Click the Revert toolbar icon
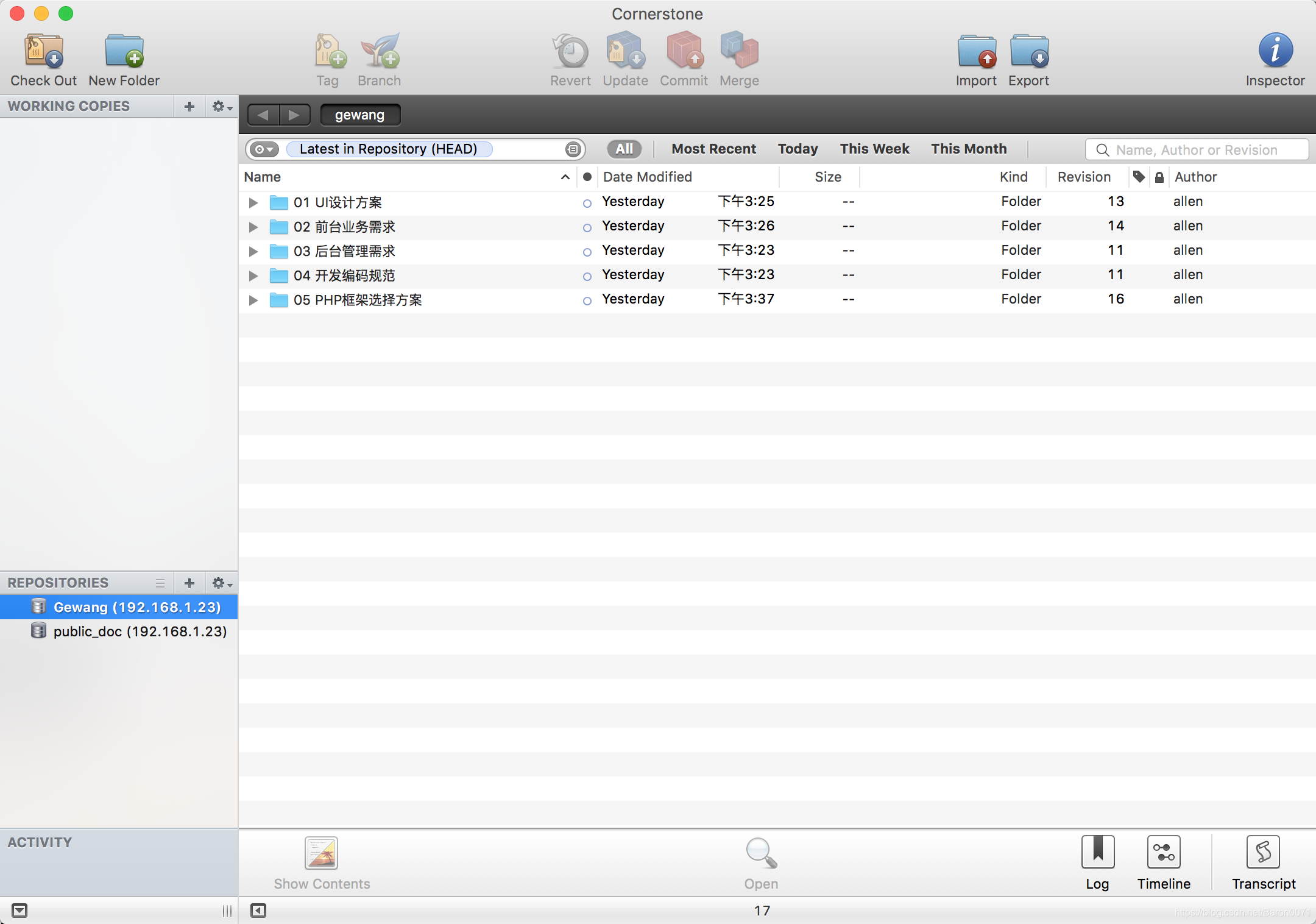 pyautogui.click(x=570, y=51)
